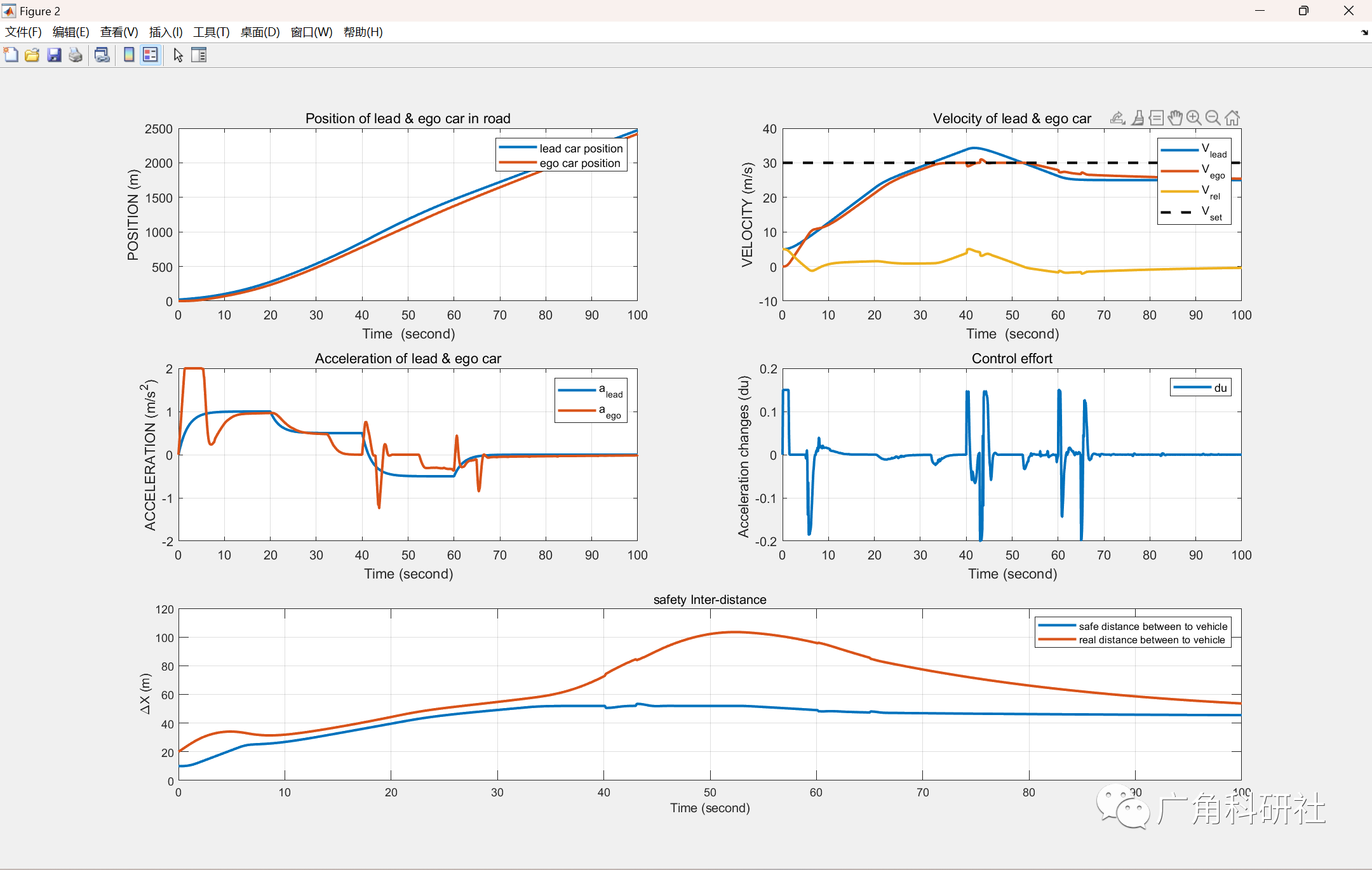Open the 工具(T) menu

coord(212,32)
